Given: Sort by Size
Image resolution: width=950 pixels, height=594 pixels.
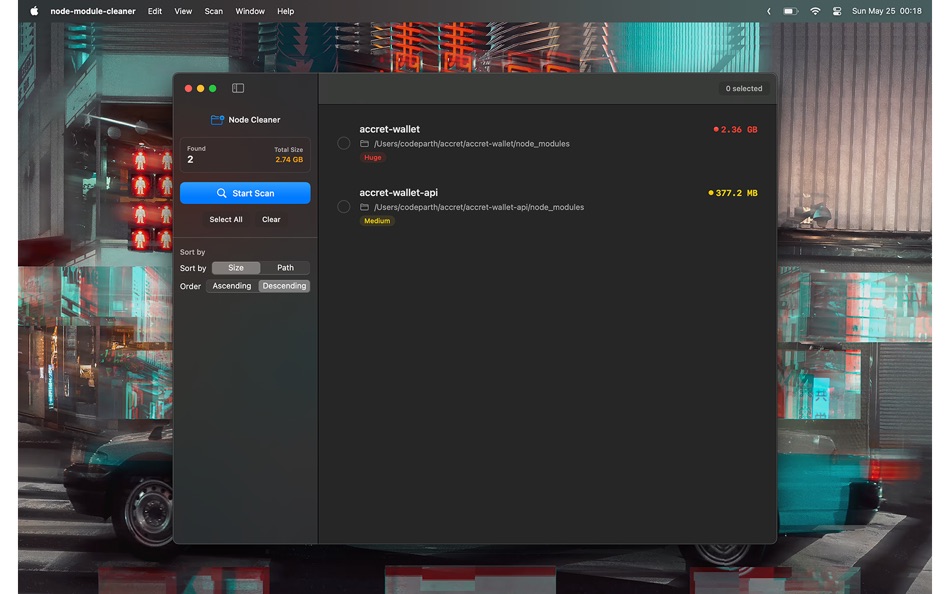Looking at the screenshot, I should point(236,268).
